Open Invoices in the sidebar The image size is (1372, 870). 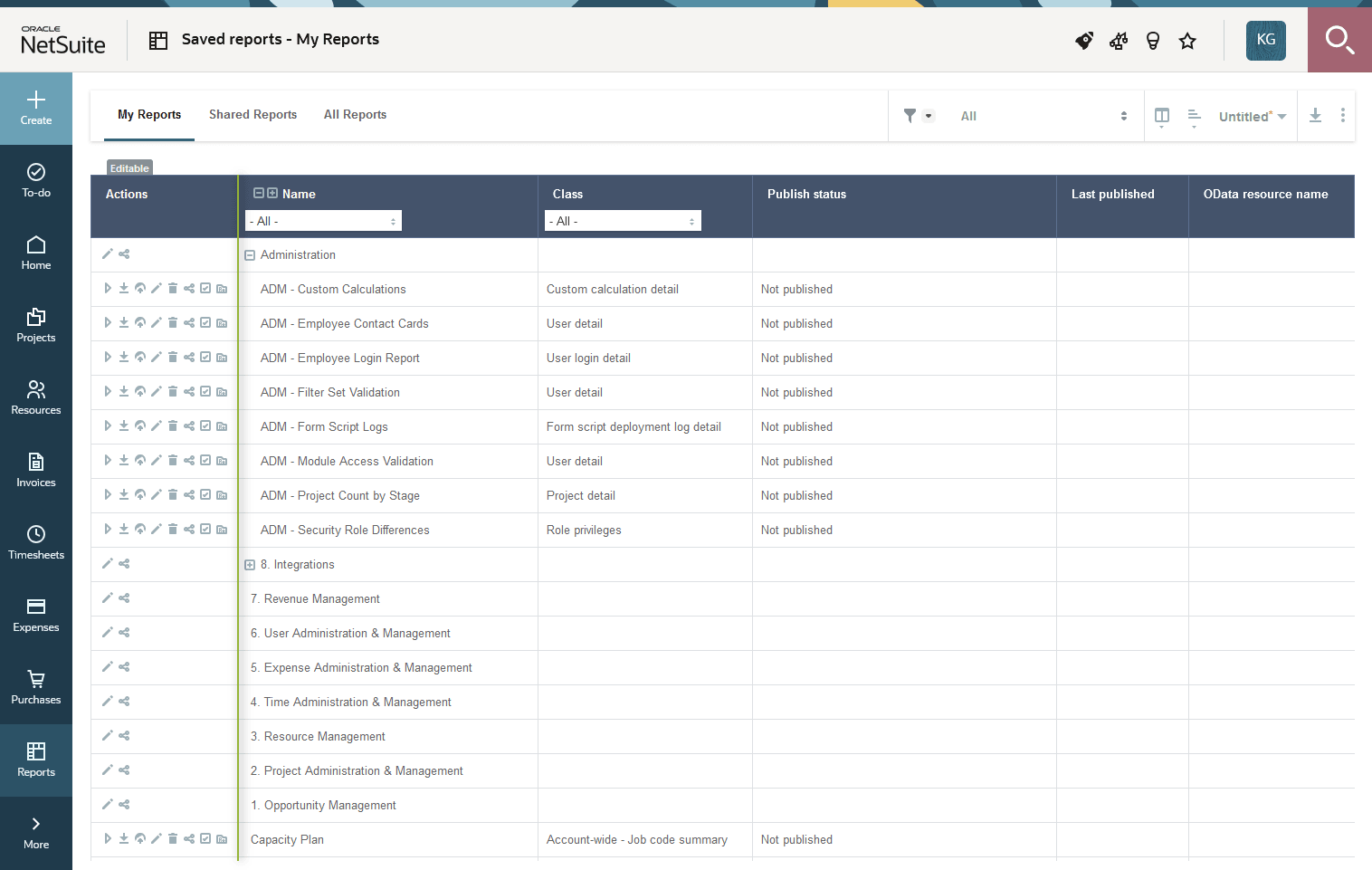click(36, 471)
